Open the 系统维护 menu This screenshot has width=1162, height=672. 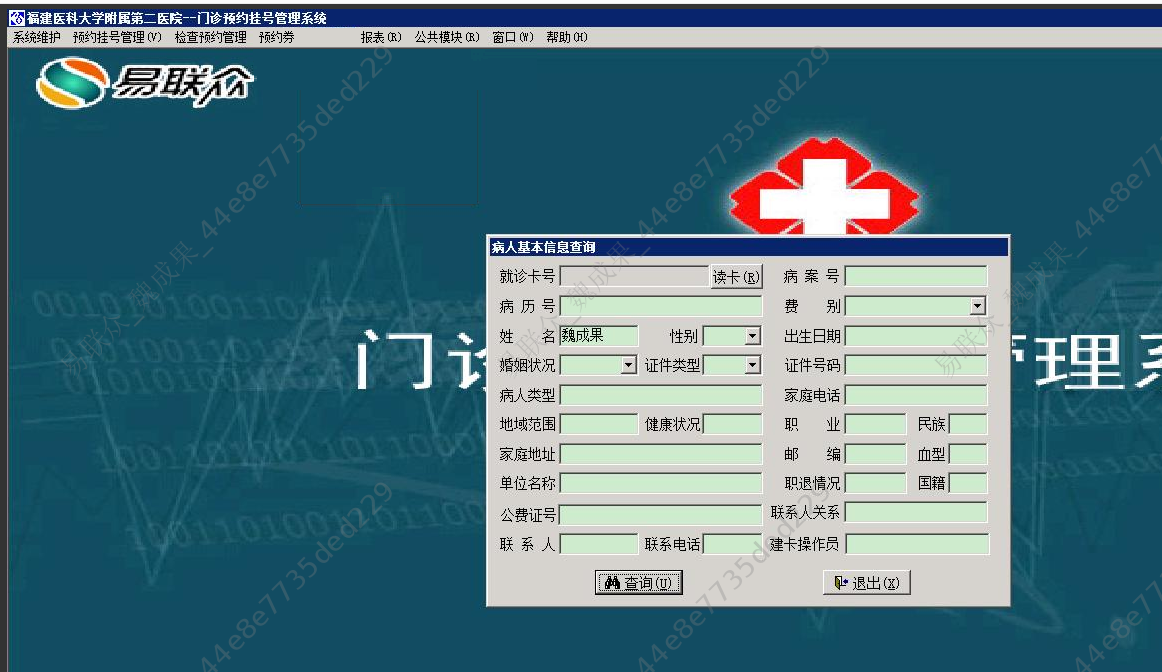point(36,37)
